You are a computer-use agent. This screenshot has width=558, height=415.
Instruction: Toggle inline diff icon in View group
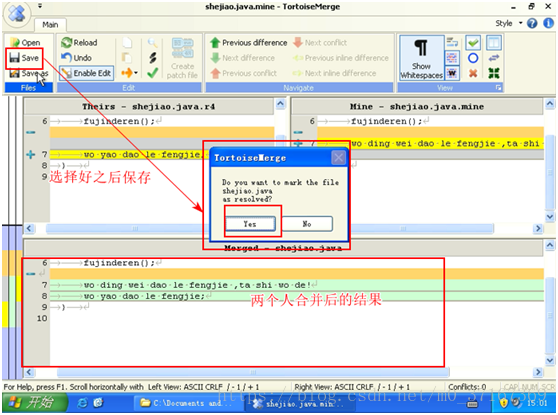(452, 58)
